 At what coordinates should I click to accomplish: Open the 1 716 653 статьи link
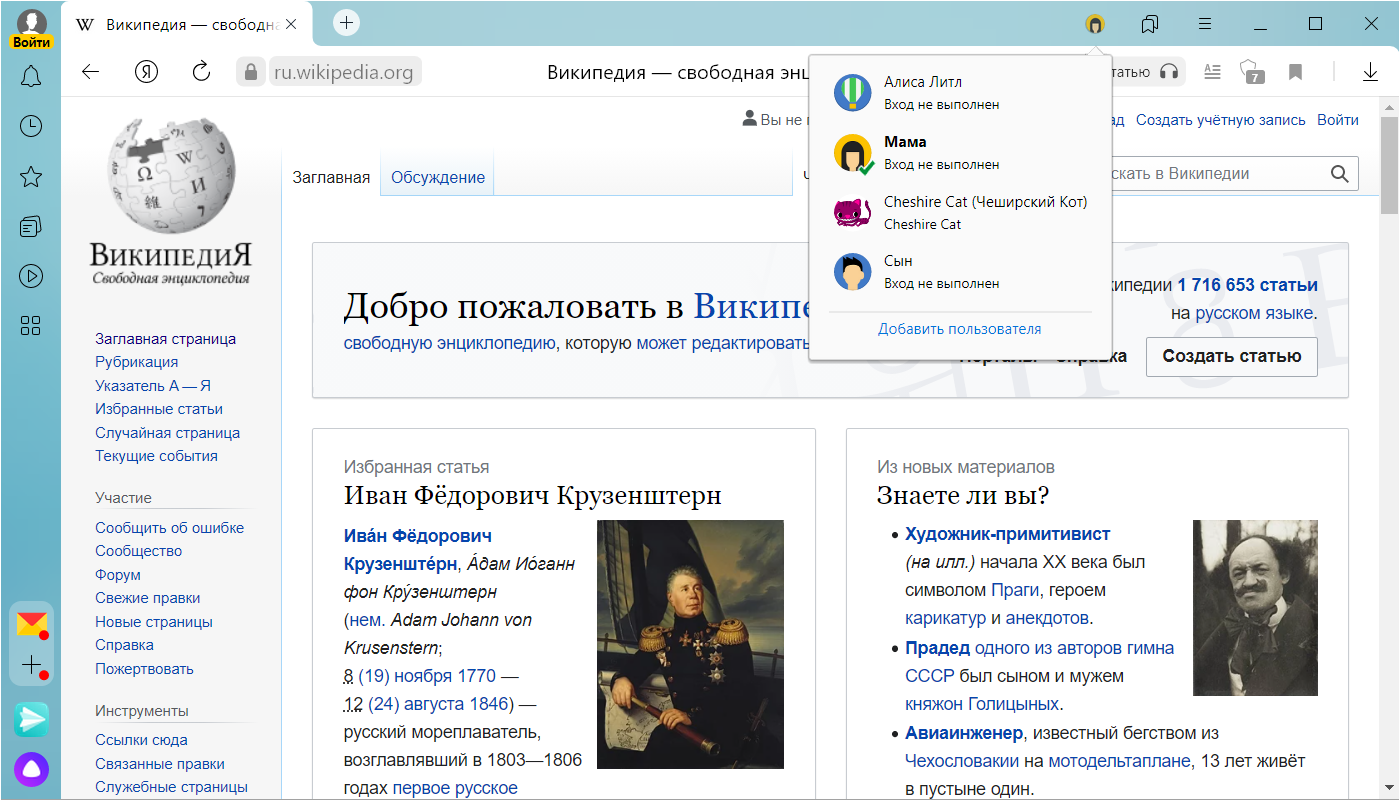point(1247,285)
